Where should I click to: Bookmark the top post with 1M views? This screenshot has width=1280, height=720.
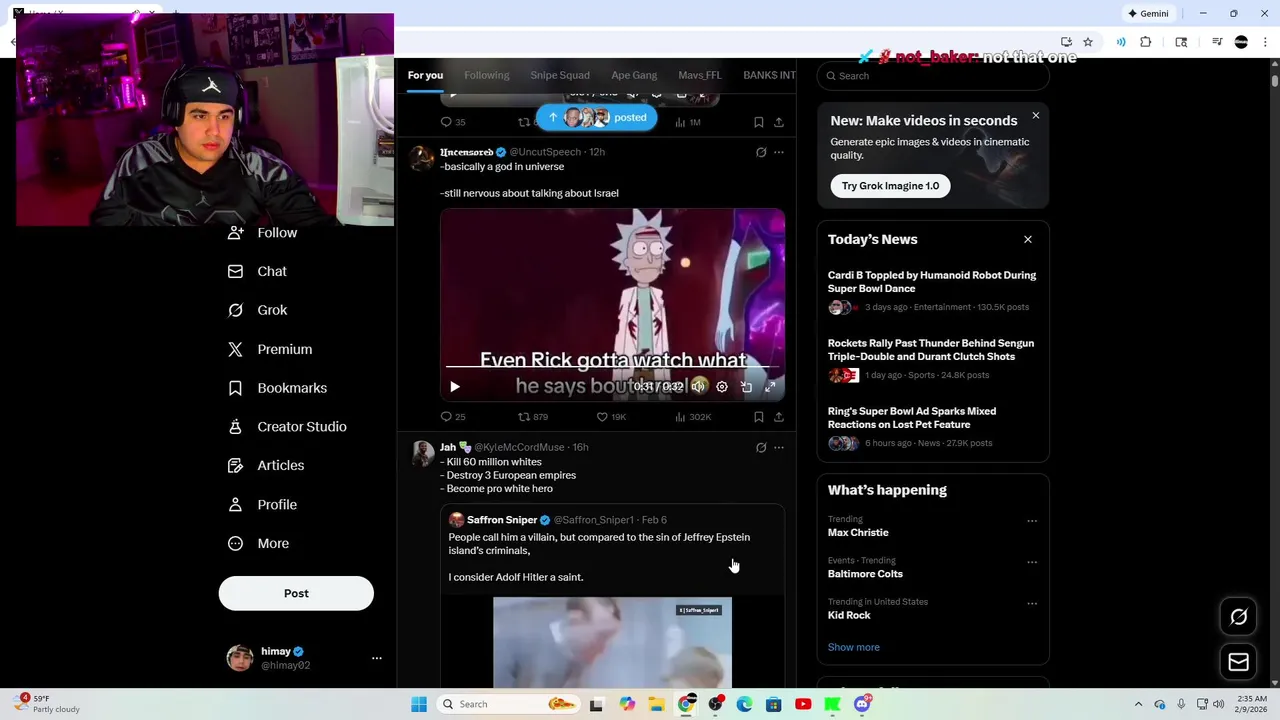pos(759,122)
